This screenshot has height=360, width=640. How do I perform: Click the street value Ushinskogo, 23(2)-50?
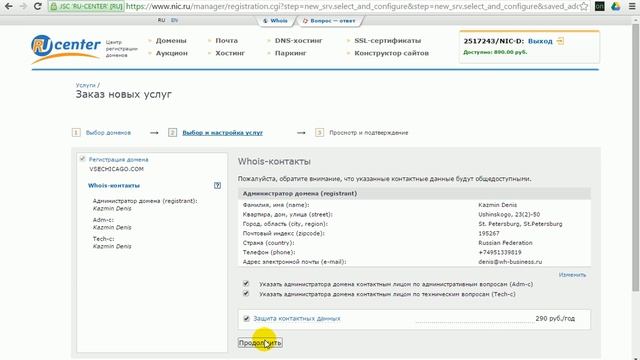coord(509,214)
